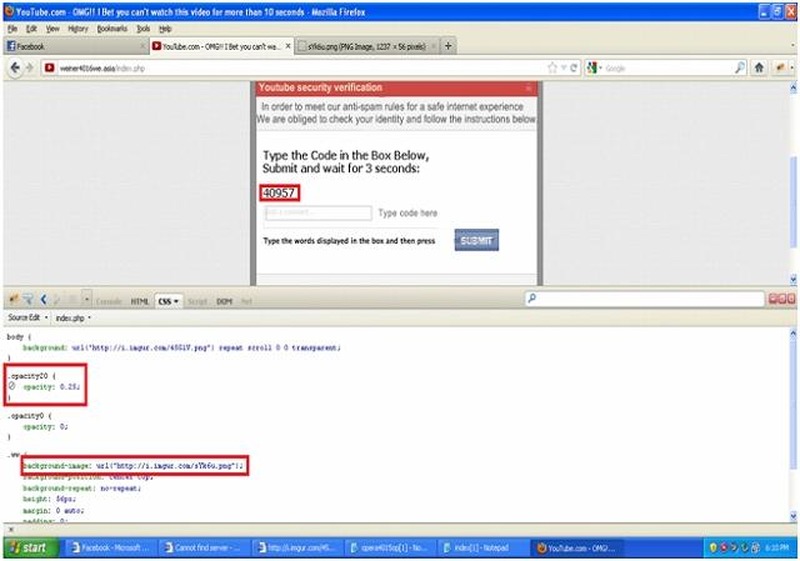The width and height of the screenshot is (800, 561).
Task: Open a new tab with plus button
Action: click(x=448, y=46)
